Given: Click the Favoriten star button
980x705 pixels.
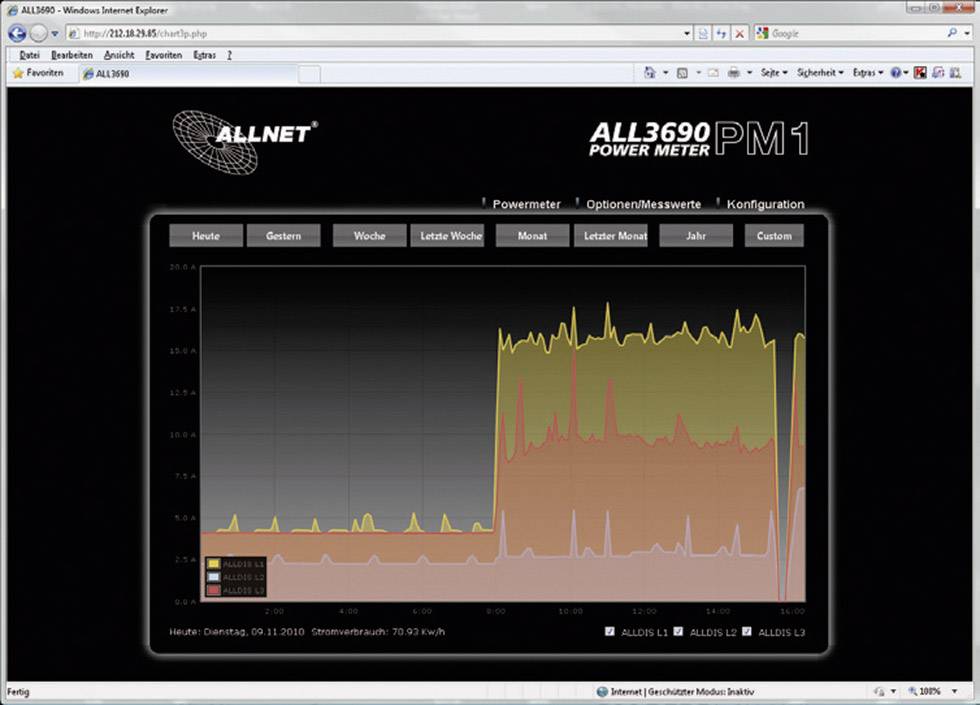Looking at the screenshot, I should (38, 73).
